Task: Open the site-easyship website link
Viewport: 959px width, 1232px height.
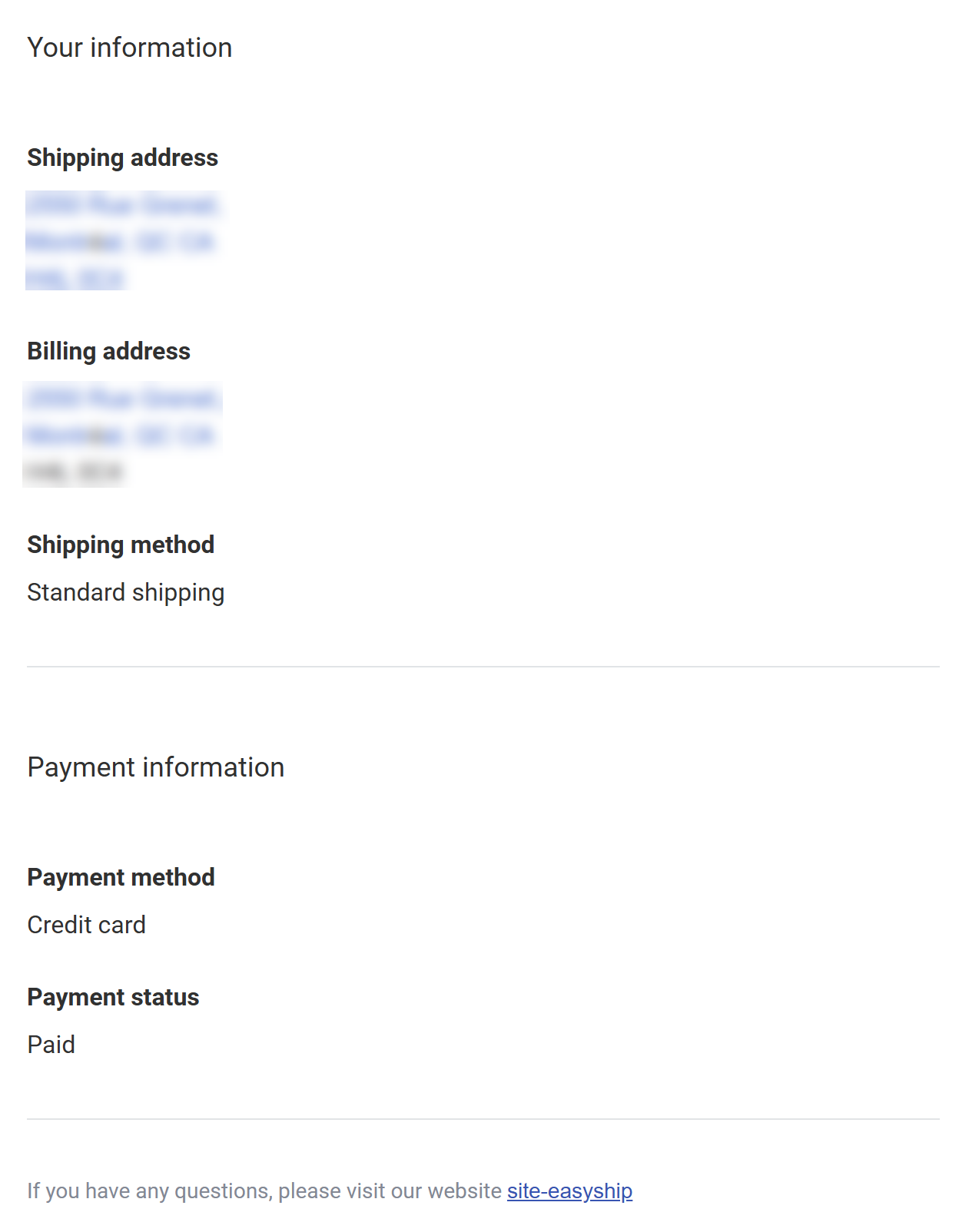Action: pos(569,1191)
